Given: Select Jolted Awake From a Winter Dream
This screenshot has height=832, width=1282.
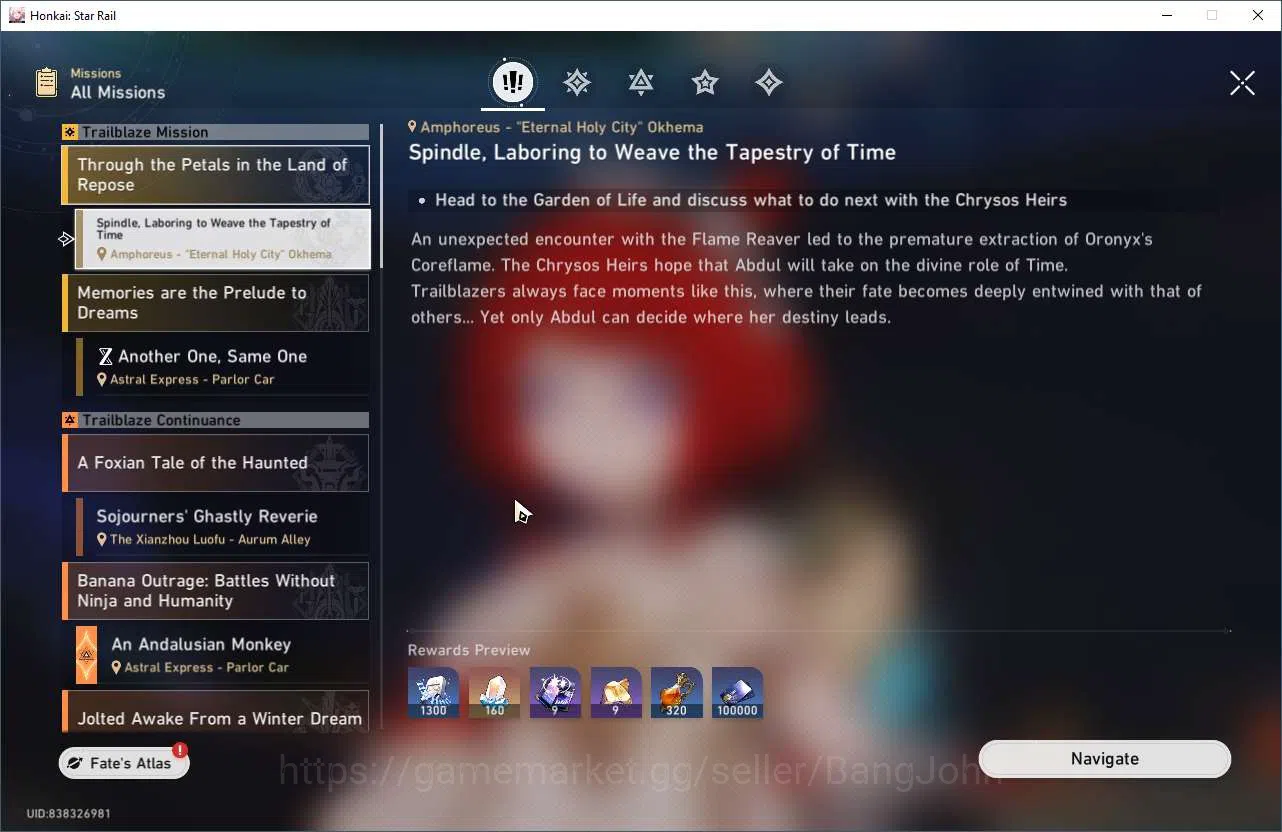Looking at the screenshot, I should (x=216, y=710).
